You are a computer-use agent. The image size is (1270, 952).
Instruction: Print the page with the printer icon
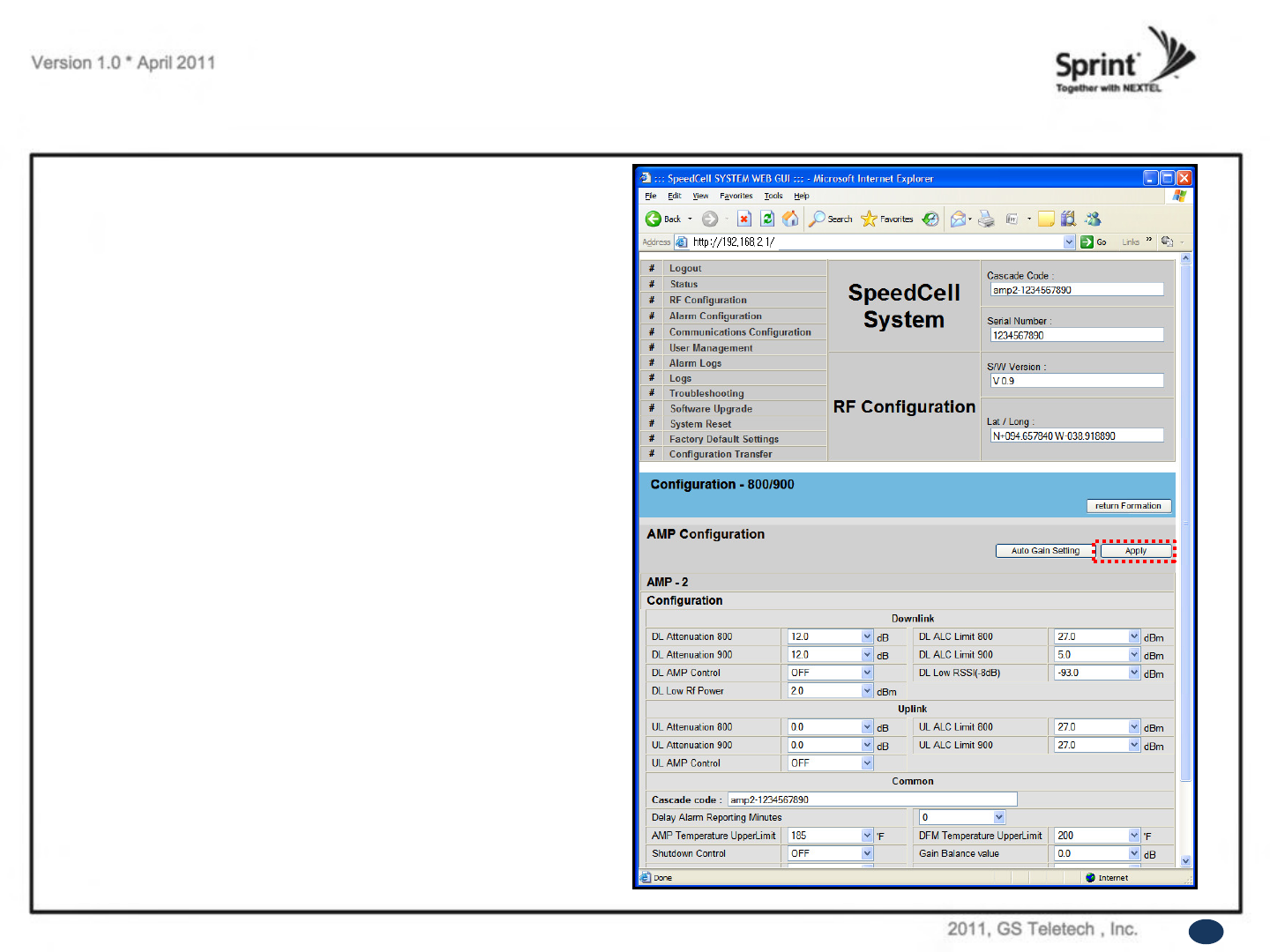click(986, 219)
